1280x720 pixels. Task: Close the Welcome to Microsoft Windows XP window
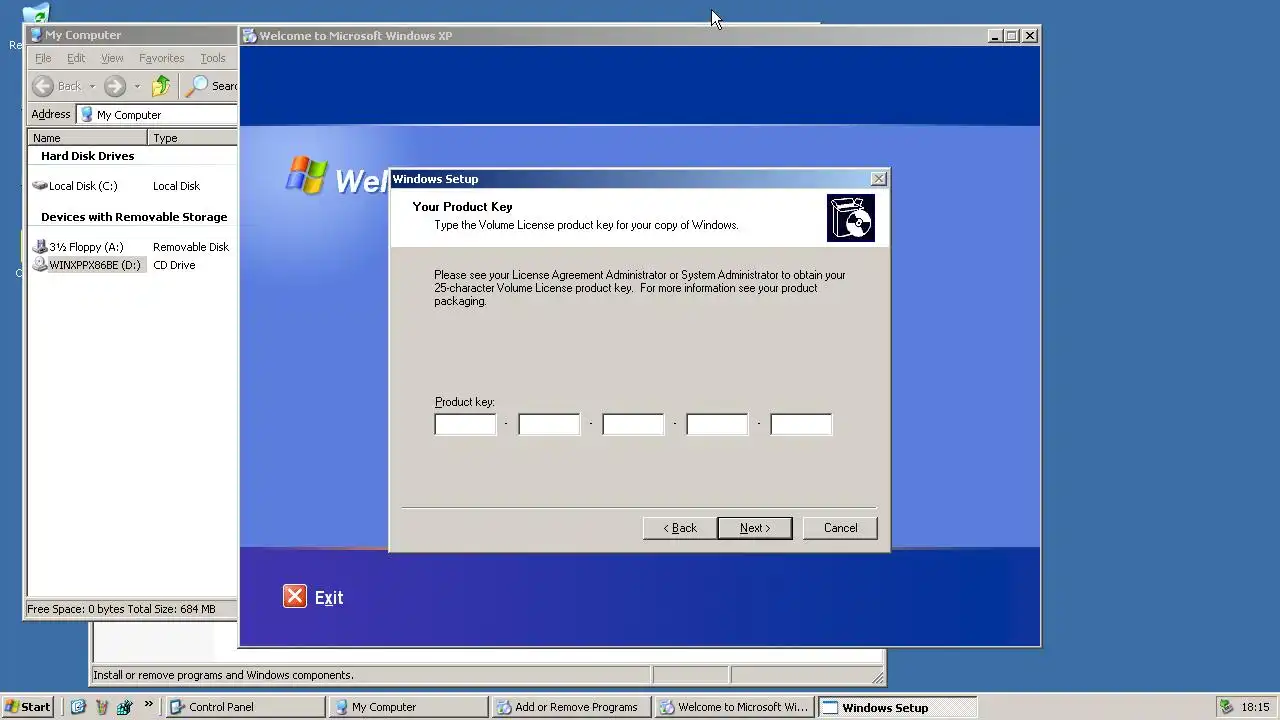(x=1030, y=36)
